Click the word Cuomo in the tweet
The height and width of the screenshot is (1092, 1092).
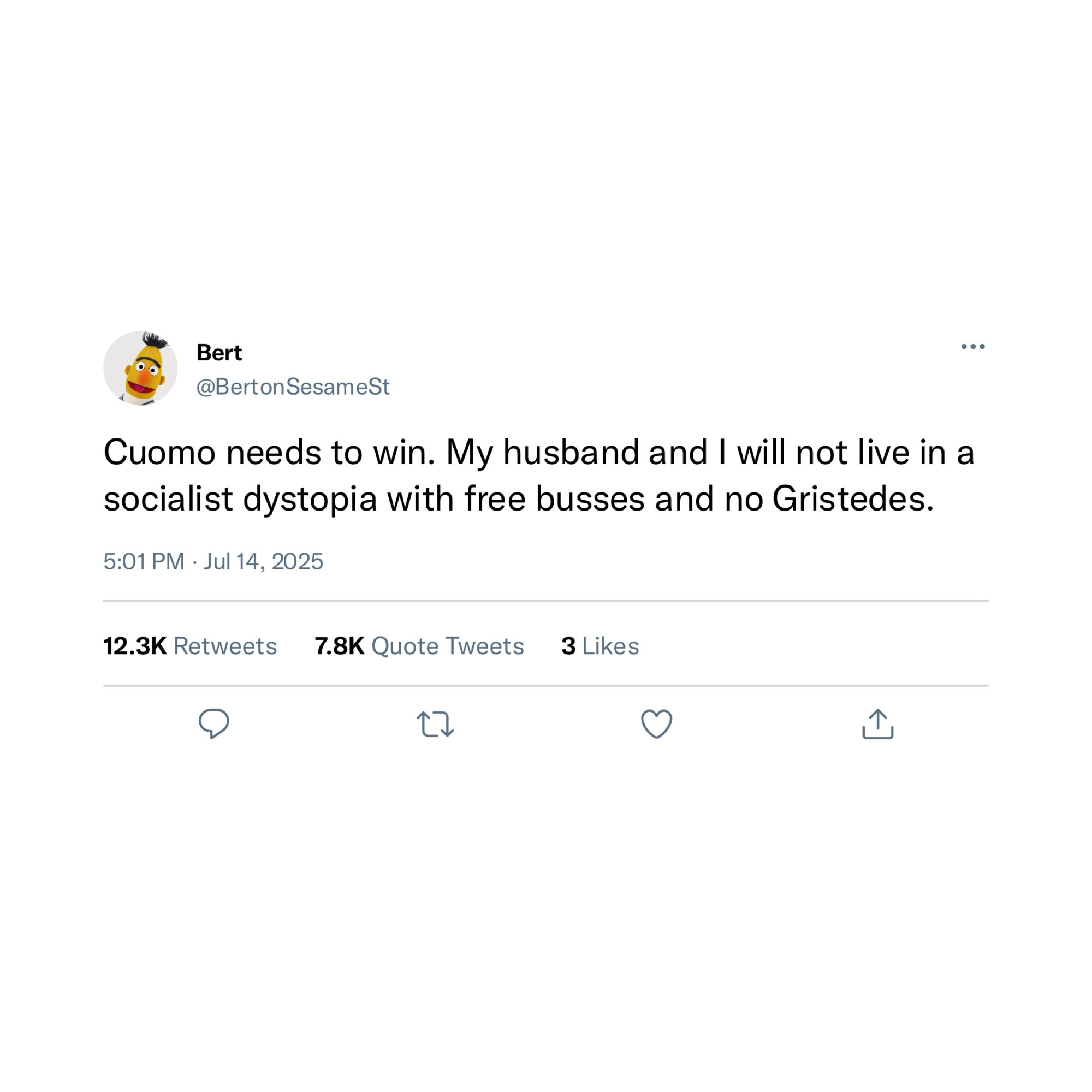pyautogui.click(x=159, y=453)
